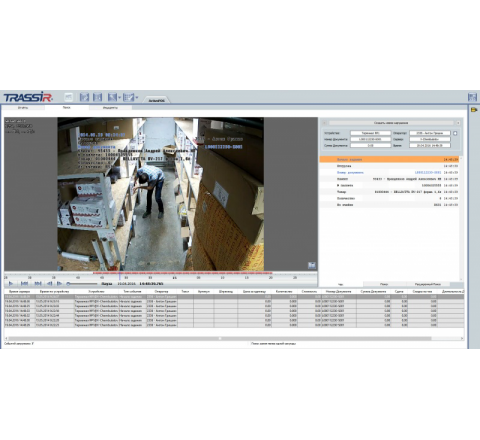Screen dimensions: 480x440
Task: Open dropdown arrow beside the grid template icon
Action: click(137, 97)
